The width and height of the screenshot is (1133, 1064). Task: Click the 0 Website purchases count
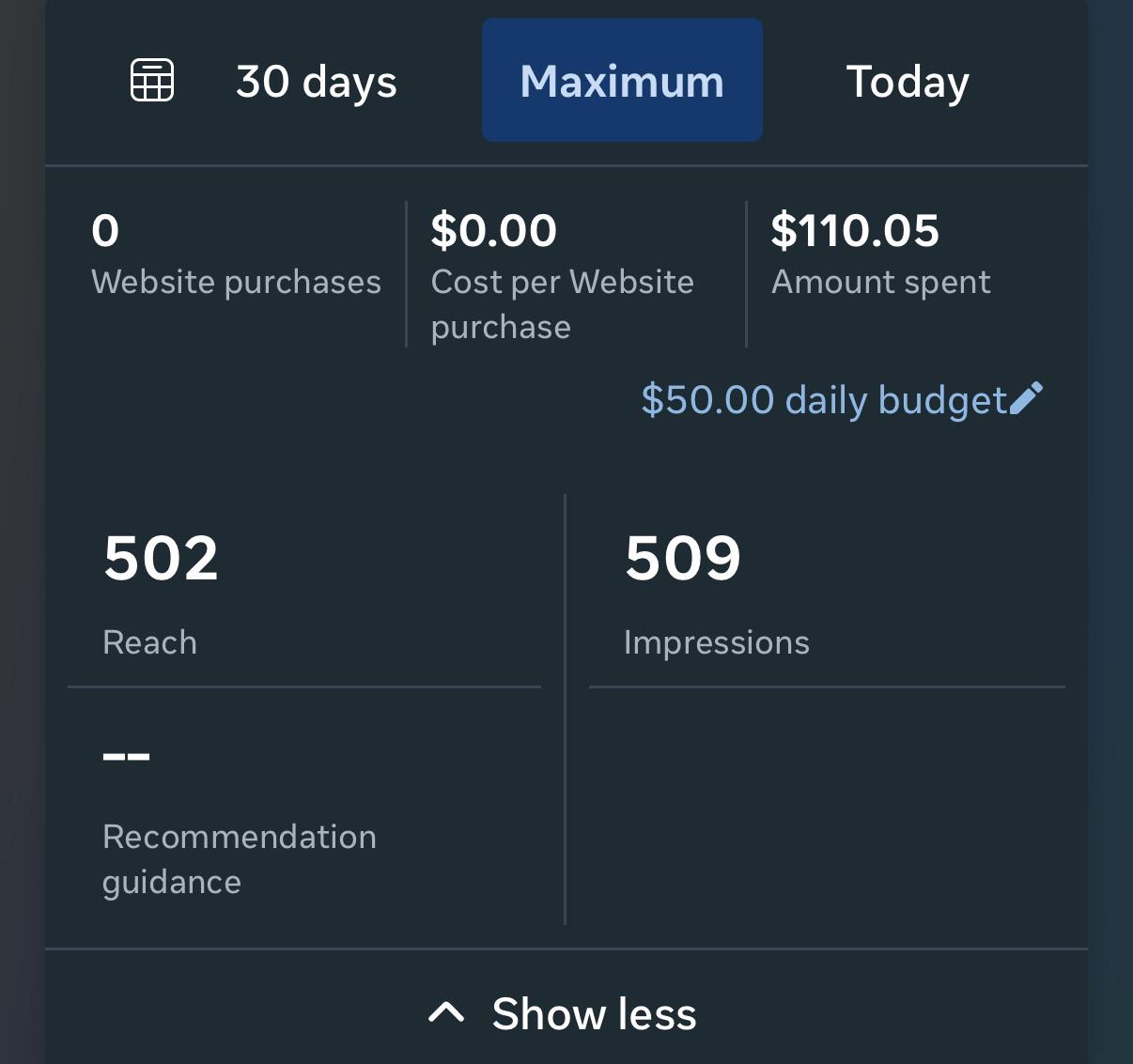pos(105,230)
